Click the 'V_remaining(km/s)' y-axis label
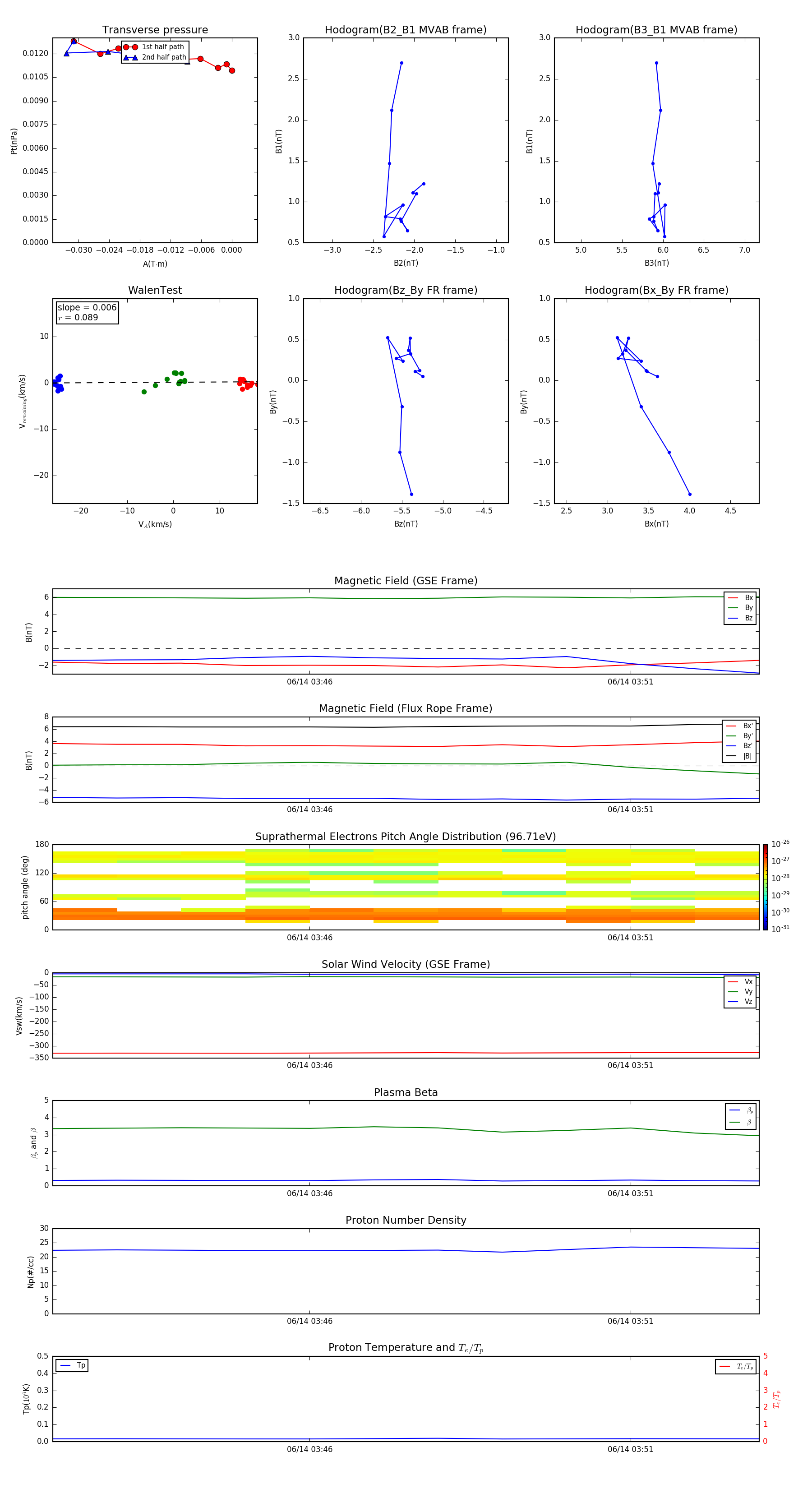Screen dimensions: 812x1489 pos(22,401)
